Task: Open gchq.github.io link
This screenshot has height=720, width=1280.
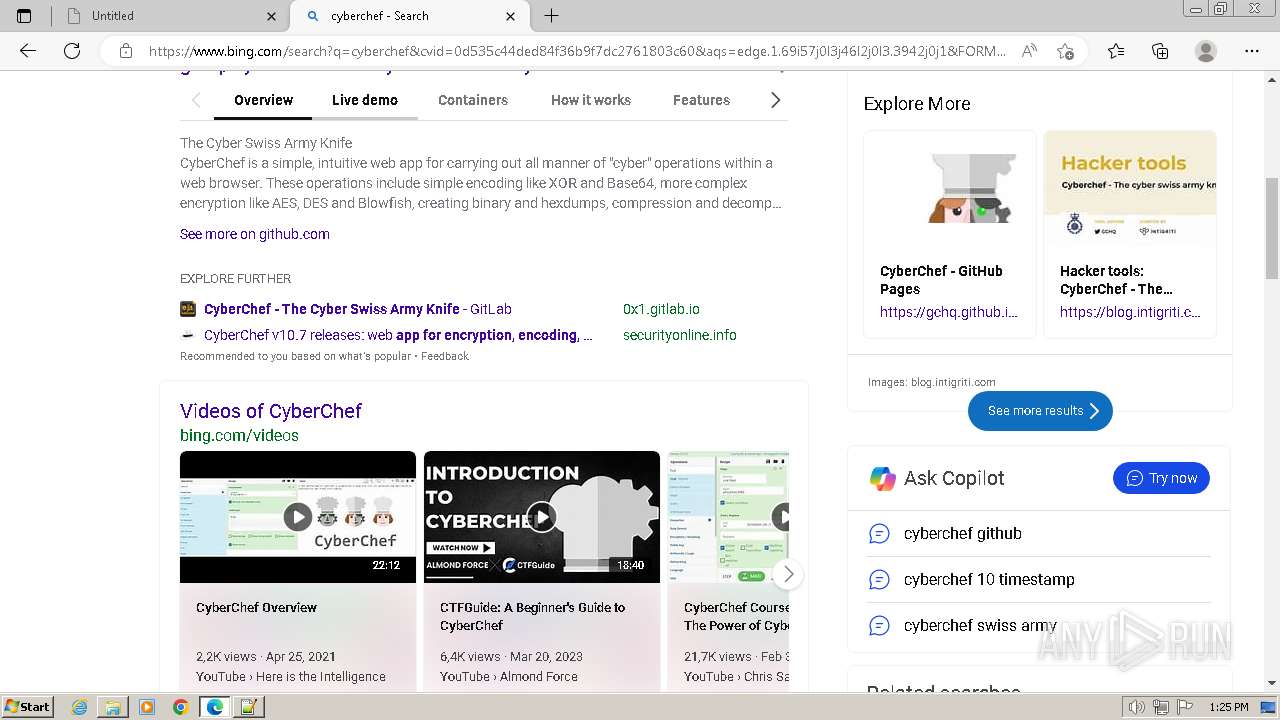Action: tap(949, 312)
